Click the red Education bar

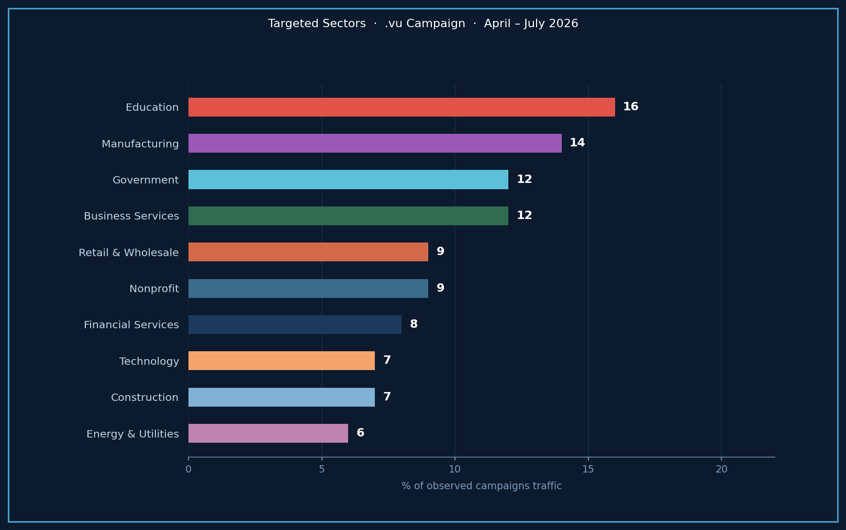[x=401, y=107]
